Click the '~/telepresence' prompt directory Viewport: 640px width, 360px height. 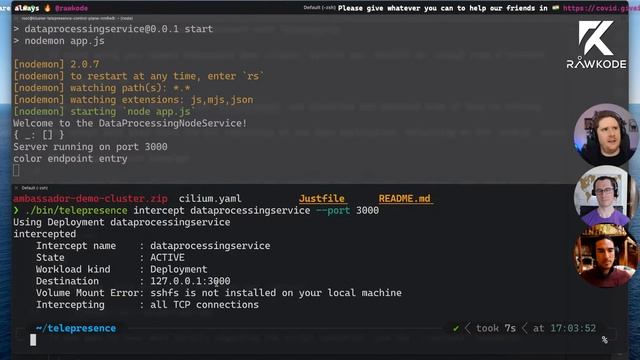tap(76, 328)
